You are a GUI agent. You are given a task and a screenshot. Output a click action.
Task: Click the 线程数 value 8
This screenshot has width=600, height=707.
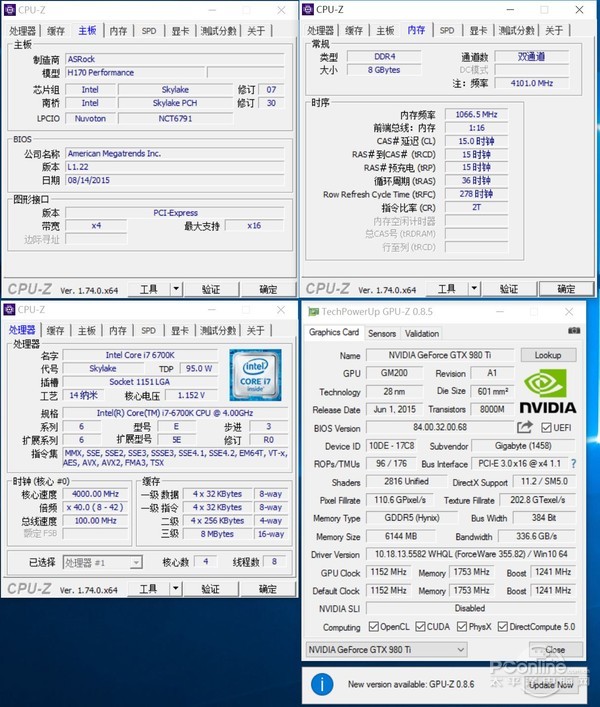click(274, 561)
